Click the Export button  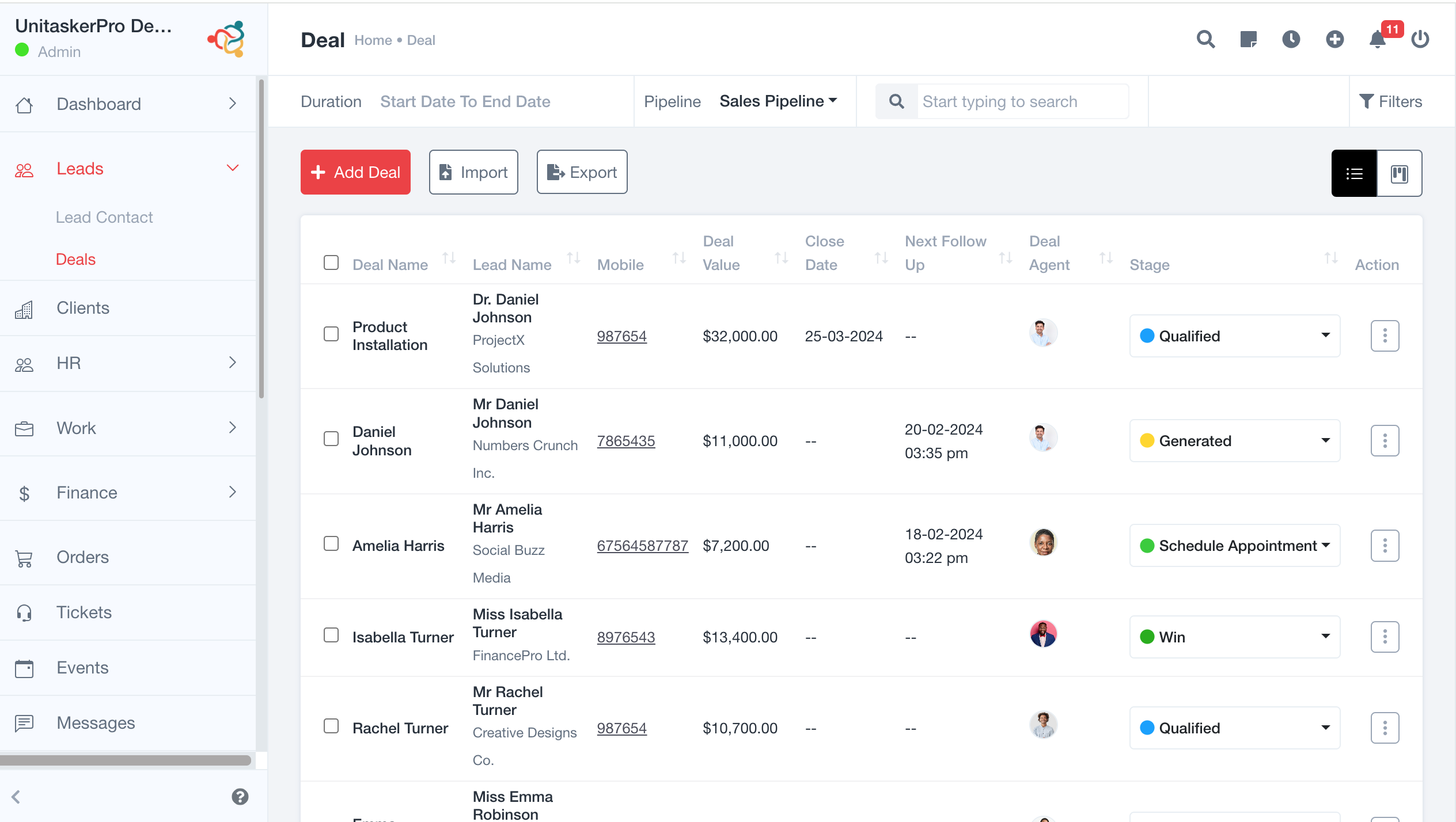click(582, 172)
